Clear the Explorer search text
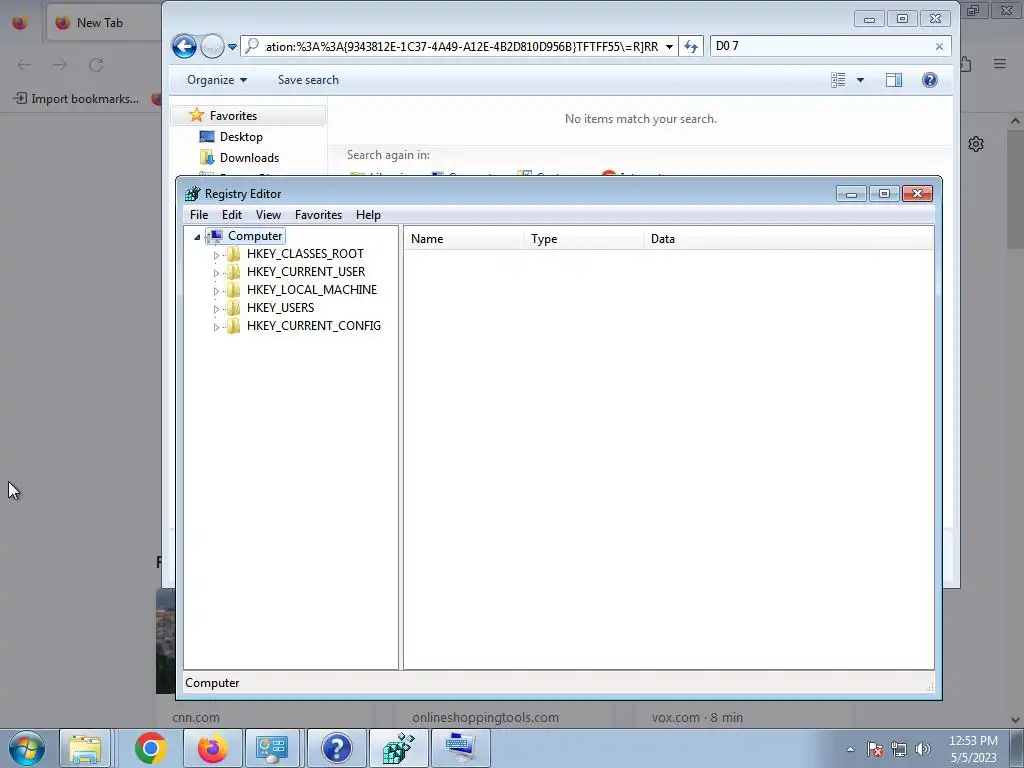This screenshot has width=1024, height=768. coord(939,46)
